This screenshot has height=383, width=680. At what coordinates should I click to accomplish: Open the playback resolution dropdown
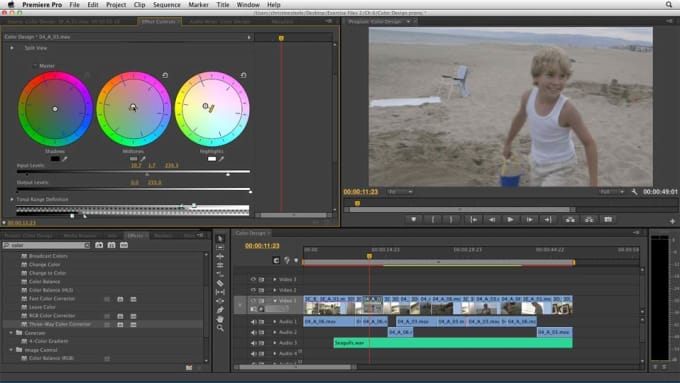pyautogui.click(x=611, y=192)
